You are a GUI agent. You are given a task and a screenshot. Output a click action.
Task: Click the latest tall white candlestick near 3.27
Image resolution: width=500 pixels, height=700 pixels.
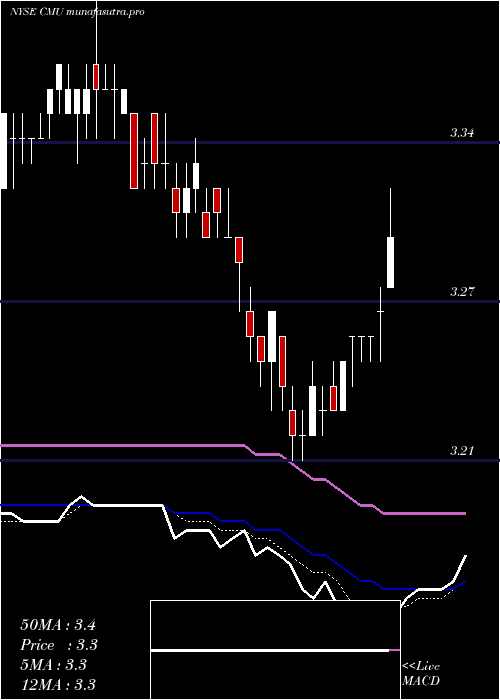coord(391,262)
